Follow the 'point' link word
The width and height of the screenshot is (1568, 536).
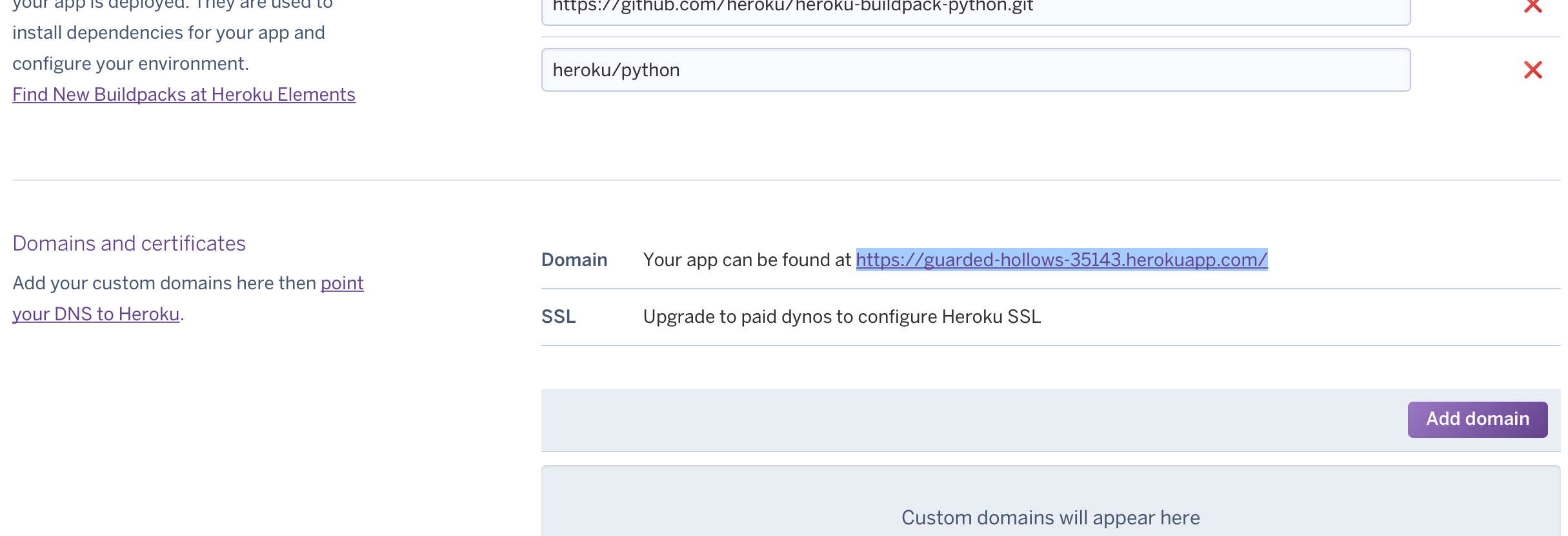coord(342,283)
